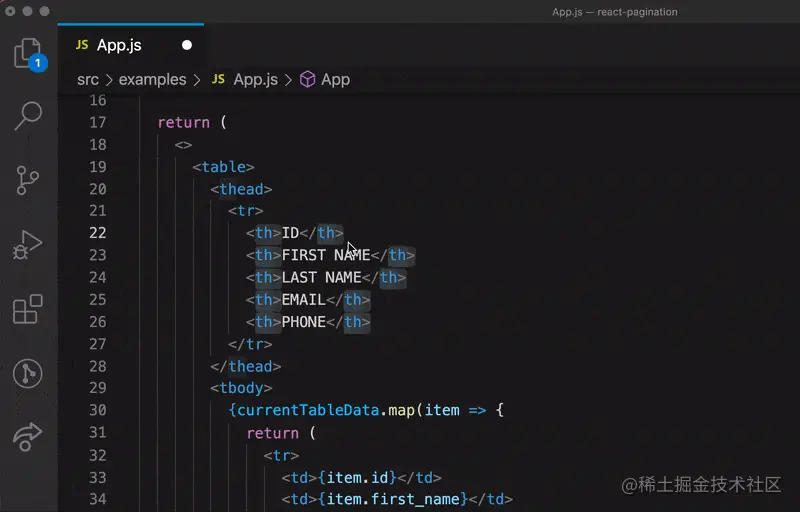
Task: Open the Run and Debug view
Action: 28,244
